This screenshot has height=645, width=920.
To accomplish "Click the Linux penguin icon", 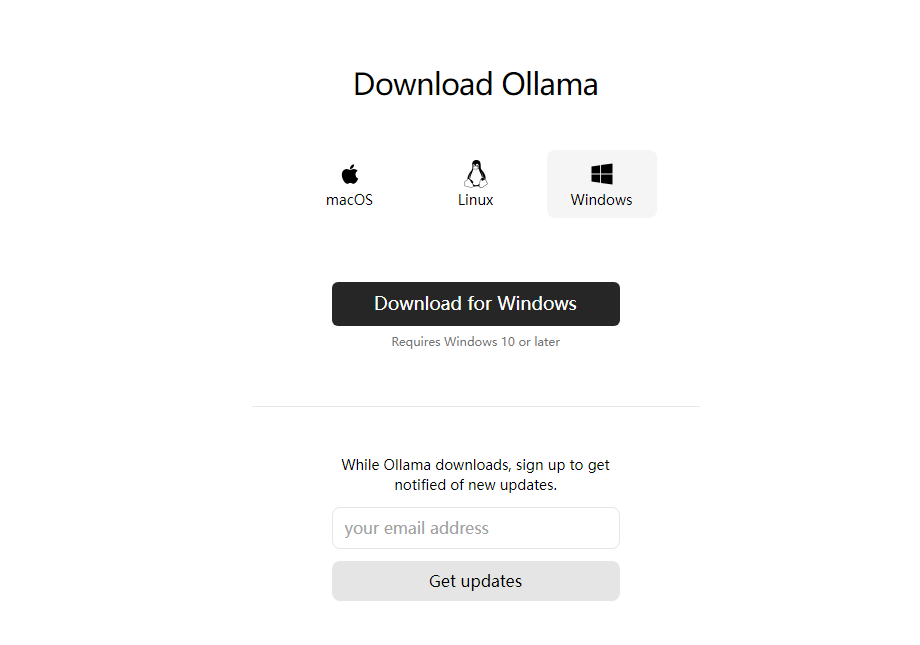I will (x=476, y=174).
